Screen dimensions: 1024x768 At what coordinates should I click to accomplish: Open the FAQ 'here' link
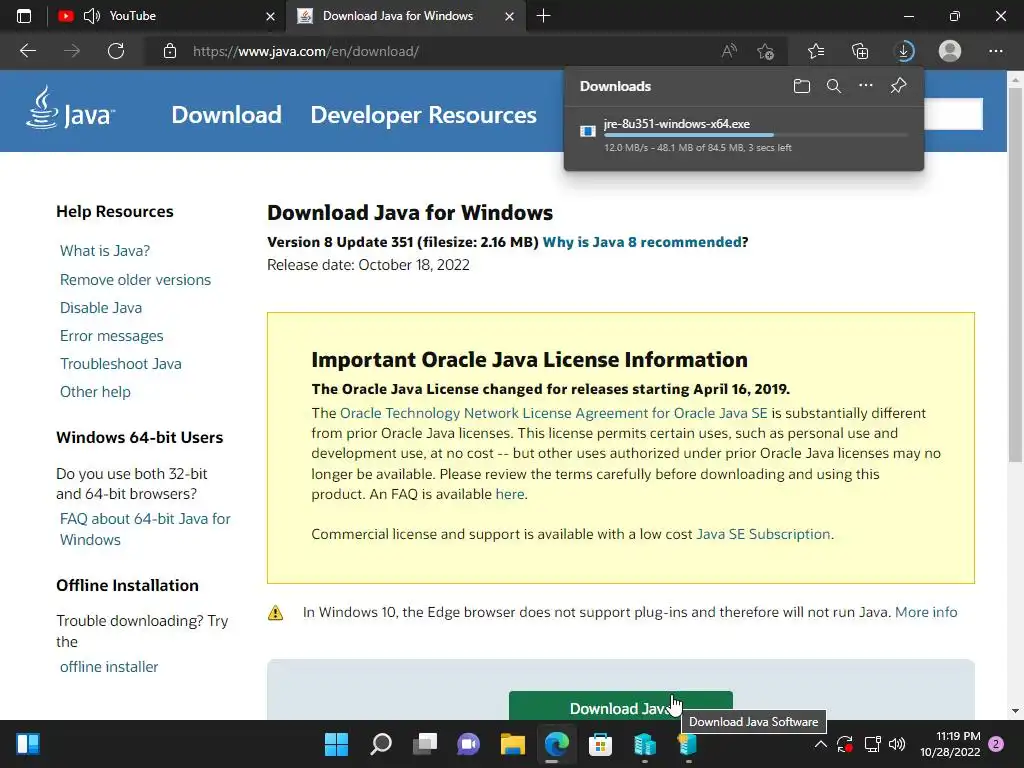point(510,494)
